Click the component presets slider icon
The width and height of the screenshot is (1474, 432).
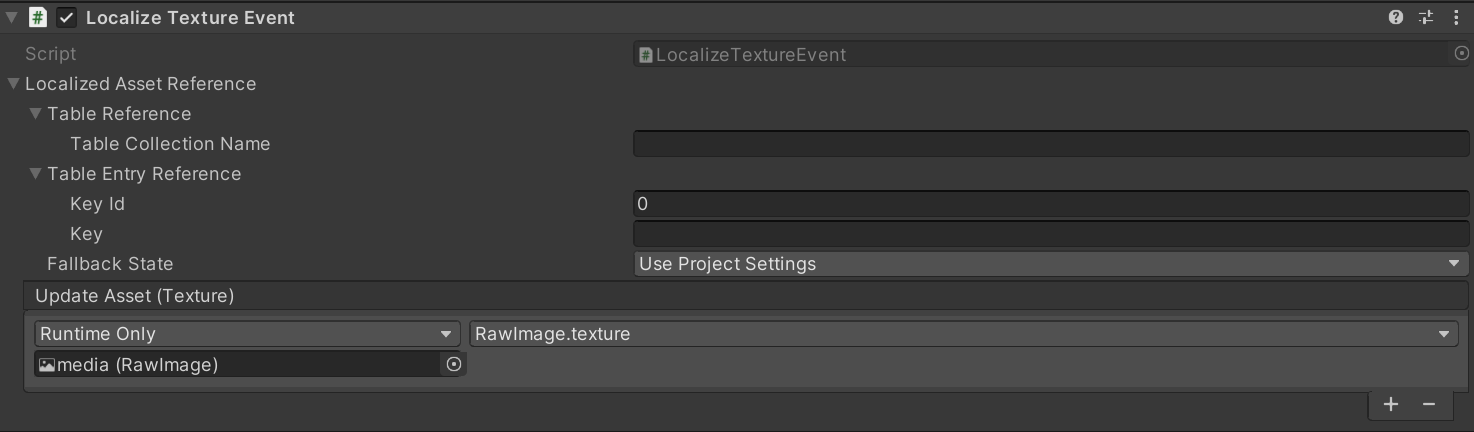click(x=1426, y=17)
